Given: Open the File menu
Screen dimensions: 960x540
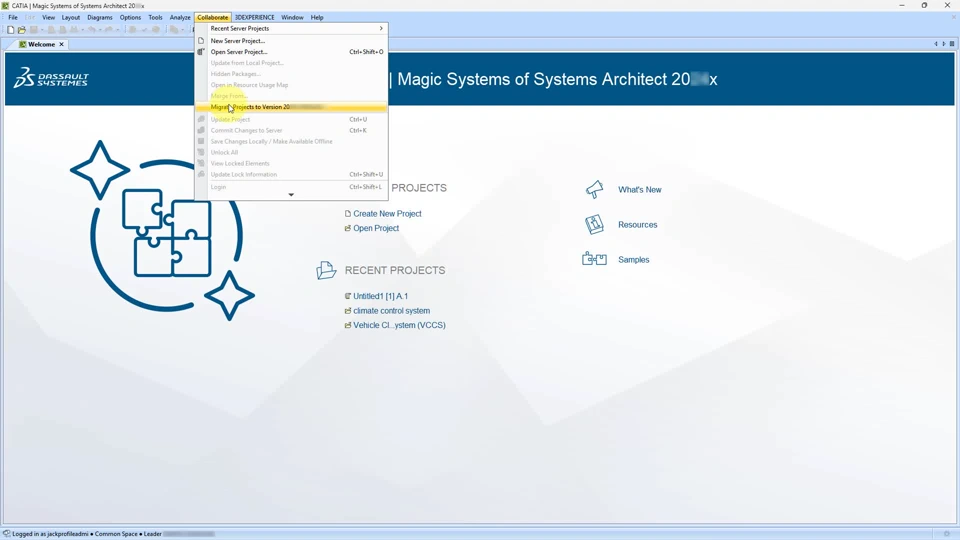Looking at the screenshot, I should click(13, 17).
